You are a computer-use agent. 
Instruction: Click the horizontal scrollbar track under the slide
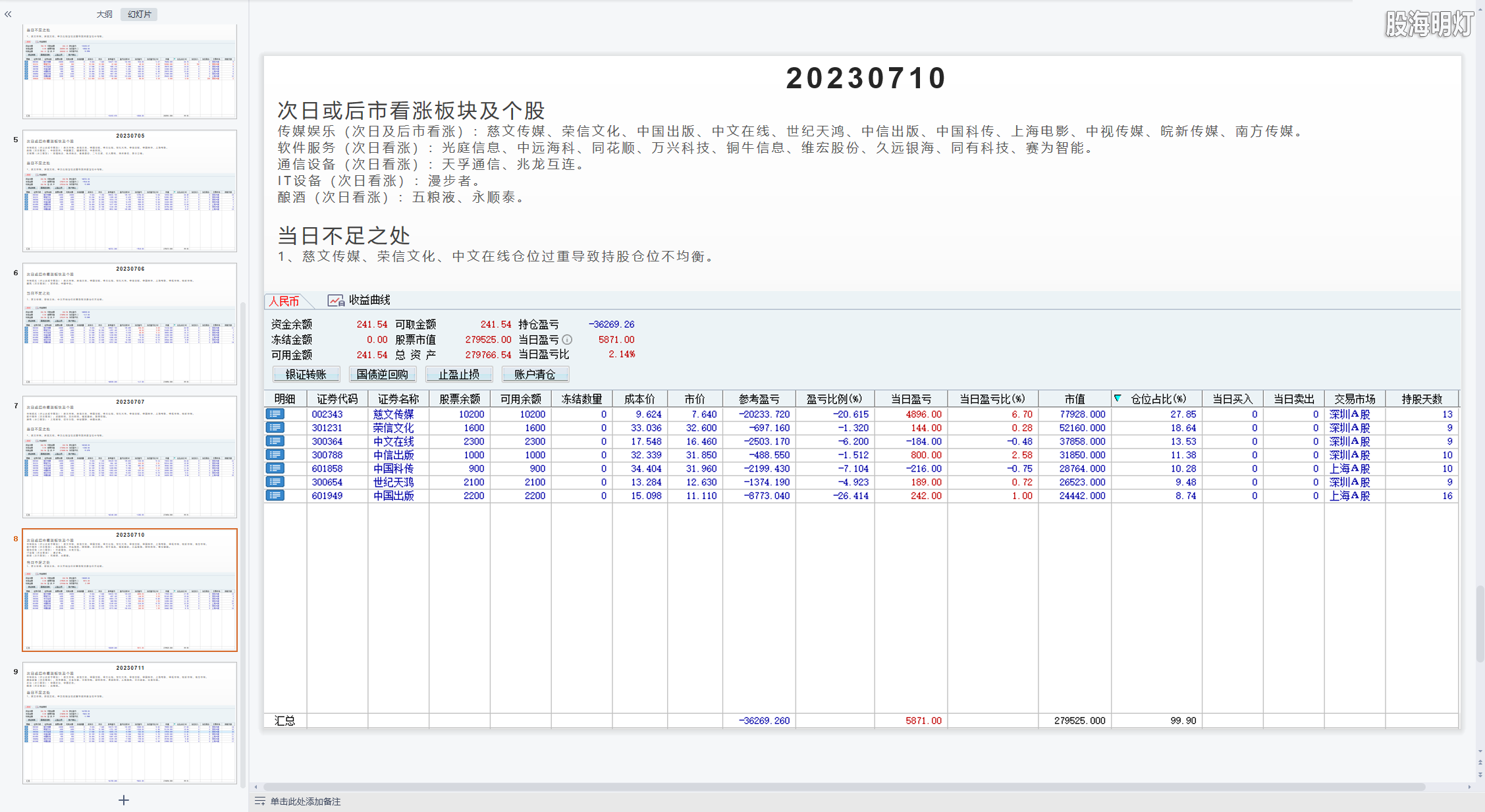844,787
